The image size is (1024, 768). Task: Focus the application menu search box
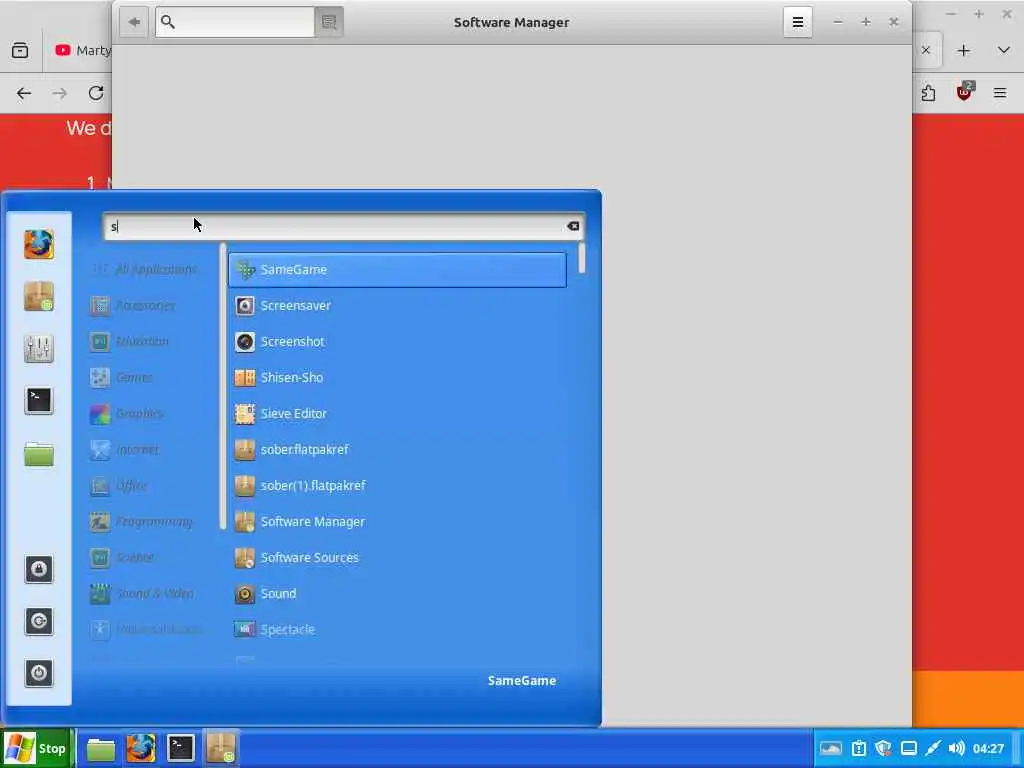click(344, 226)
